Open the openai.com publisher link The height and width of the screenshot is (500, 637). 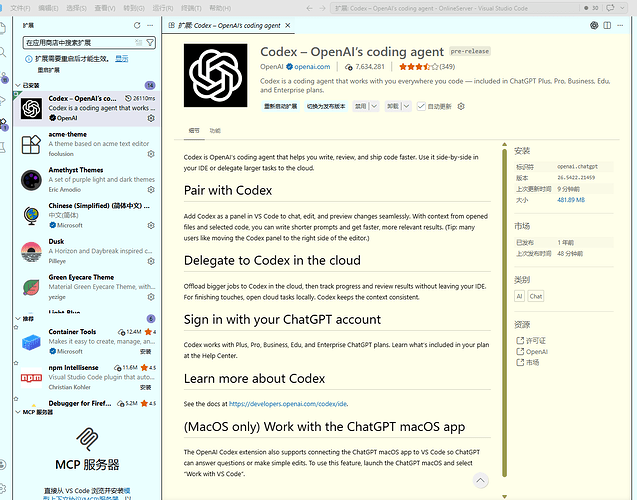click(312, 67)
